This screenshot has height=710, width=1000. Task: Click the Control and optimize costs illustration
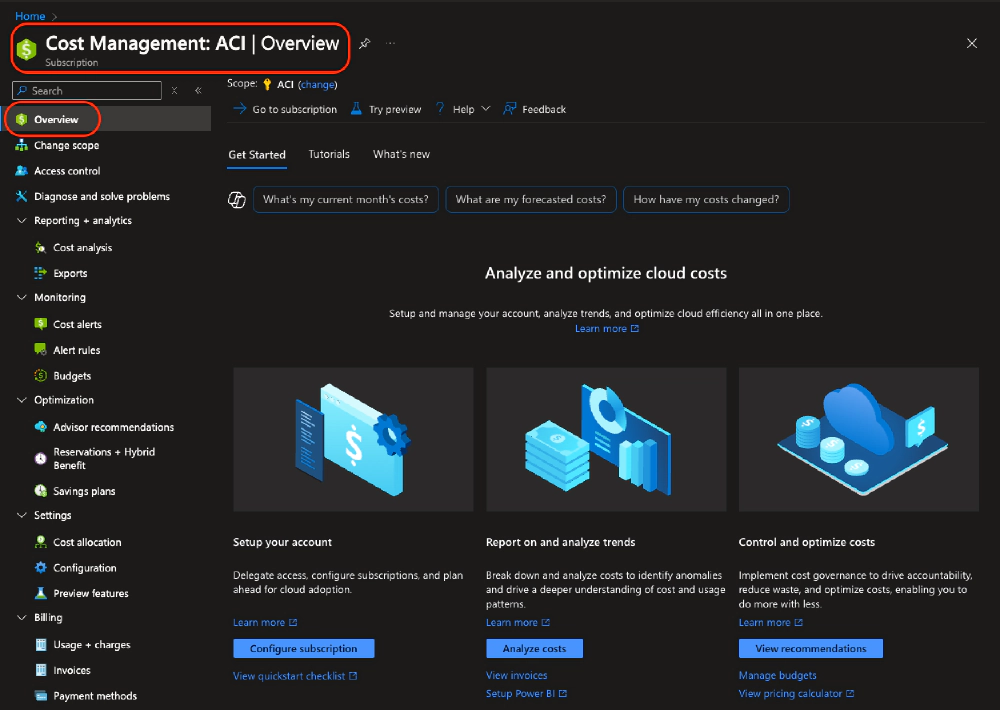pyautogui.click(x=858, y=439)
